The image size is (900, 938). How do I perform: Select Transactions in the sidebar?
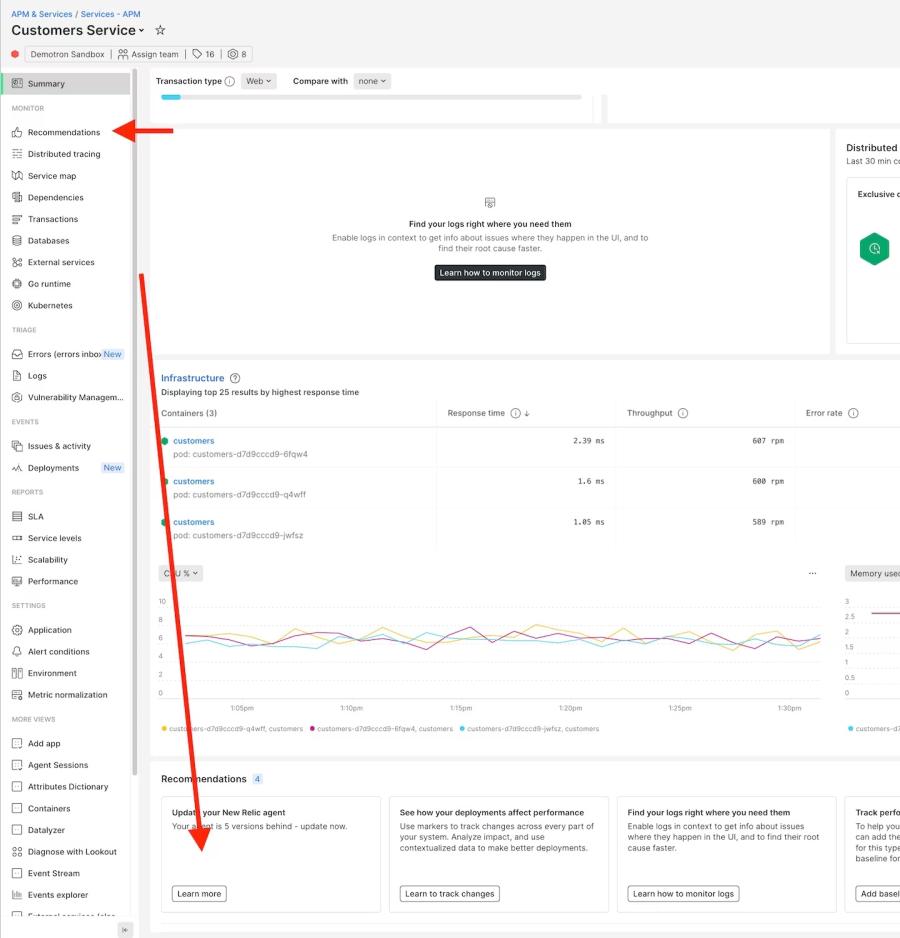click(x=53, y=219)
